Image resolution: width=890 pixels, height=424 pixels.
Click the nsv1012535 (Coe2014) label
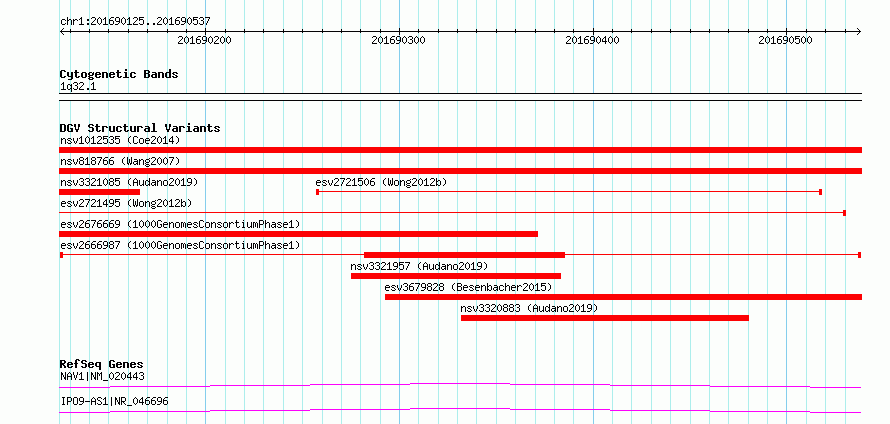point(120,140)
